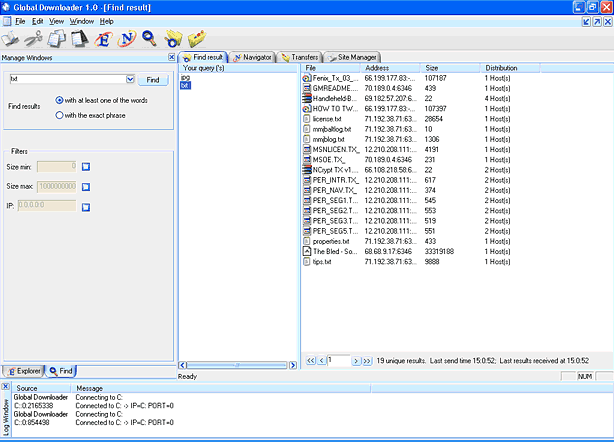Close the Manage Windows panel
The width and height of the screenshot is (614, 442).
point(172,57)
